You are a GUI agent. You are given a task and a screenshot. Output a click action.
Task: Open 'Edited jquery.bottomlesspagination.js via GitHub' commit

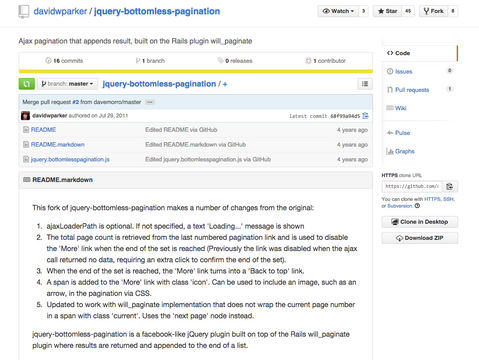tap(208, 159)
